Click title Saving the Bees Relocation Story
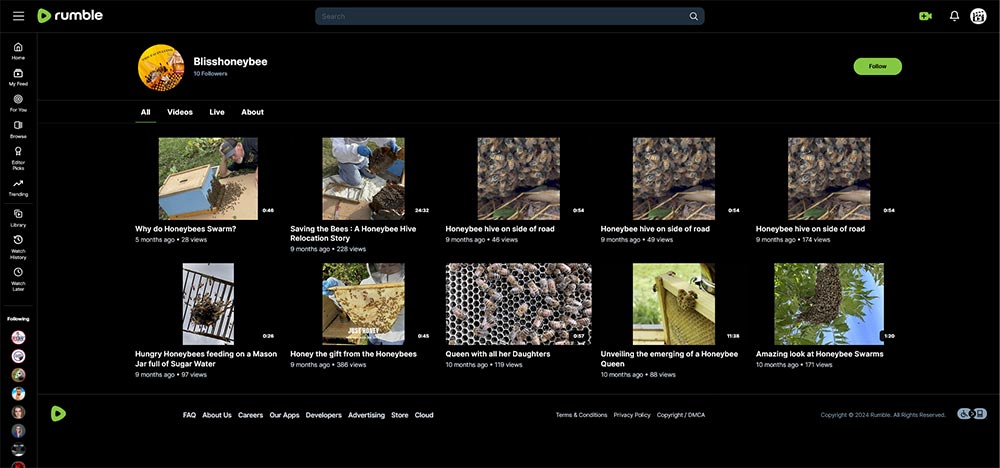 pyautogui.click(x=353, y=233)
